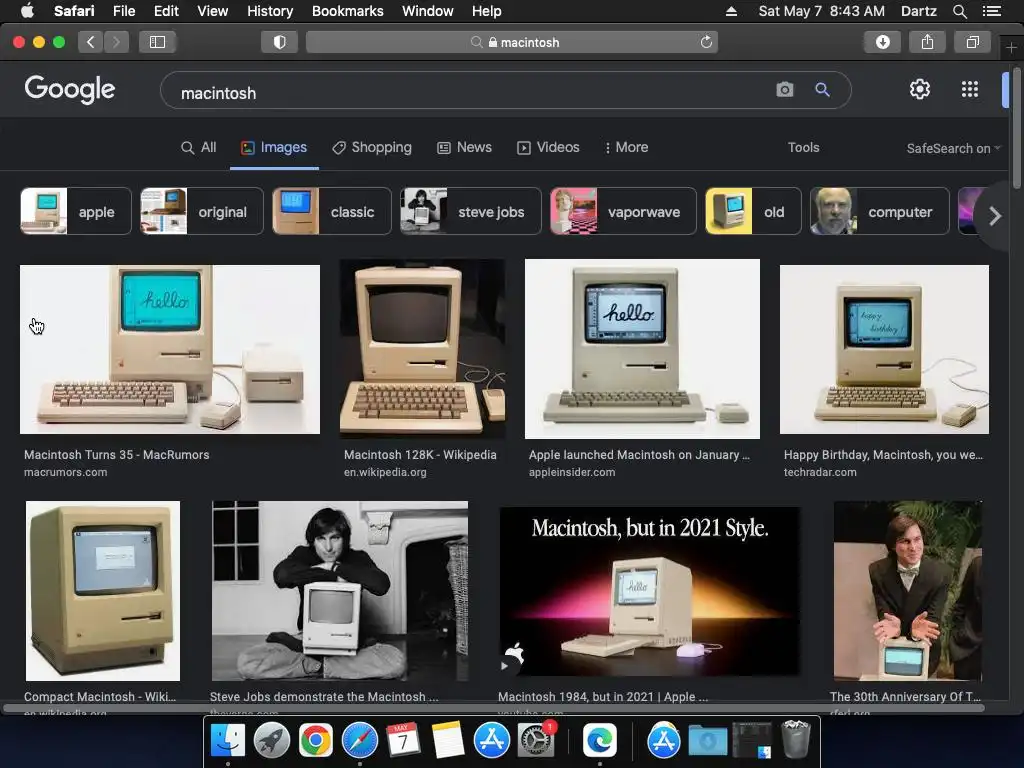Open the Apple menu
Viewport: 1024px width, 768px height.
point(27,11)
